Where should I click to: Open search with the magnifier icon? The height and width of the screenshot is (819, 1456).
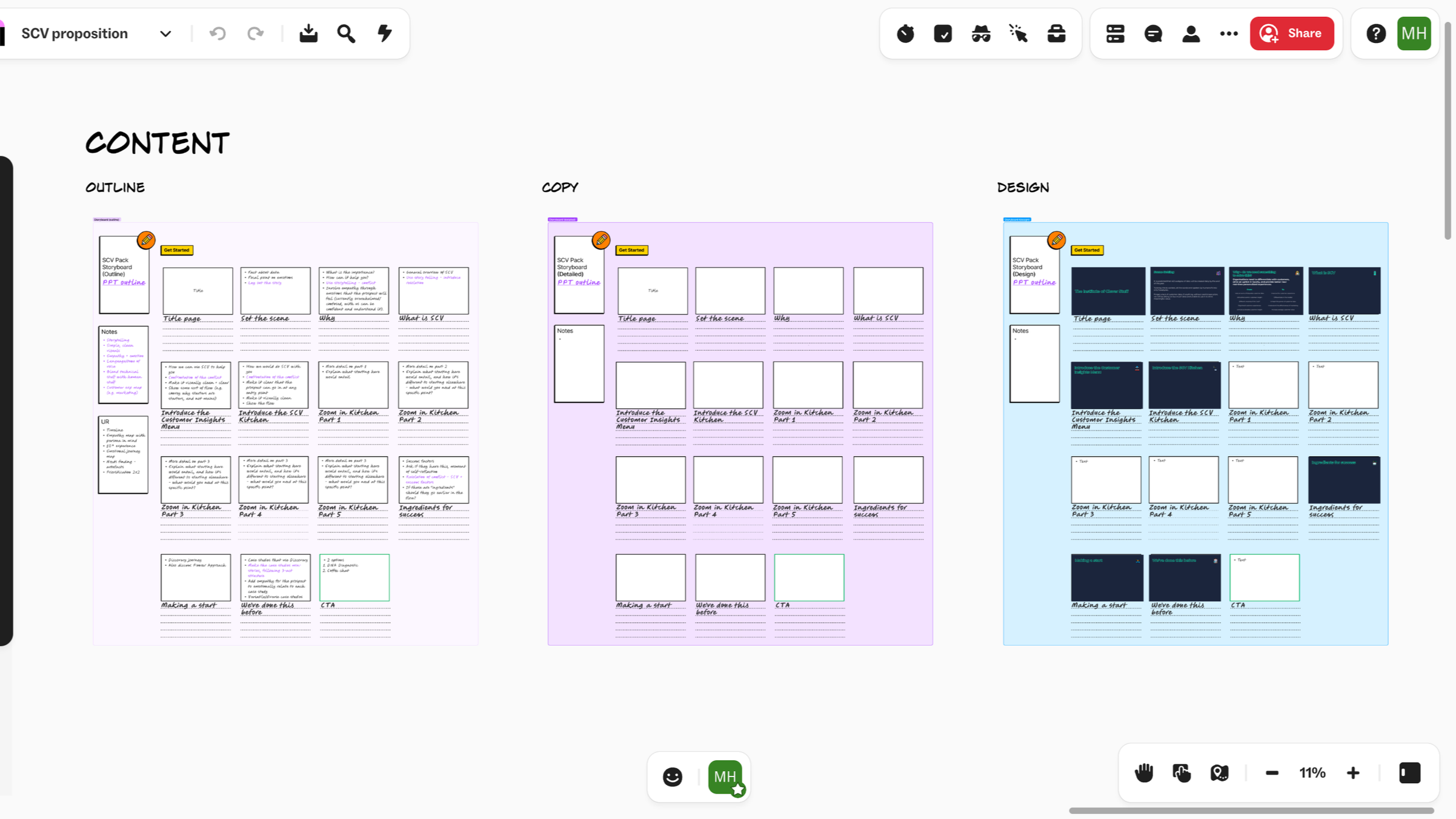[347, 33]
